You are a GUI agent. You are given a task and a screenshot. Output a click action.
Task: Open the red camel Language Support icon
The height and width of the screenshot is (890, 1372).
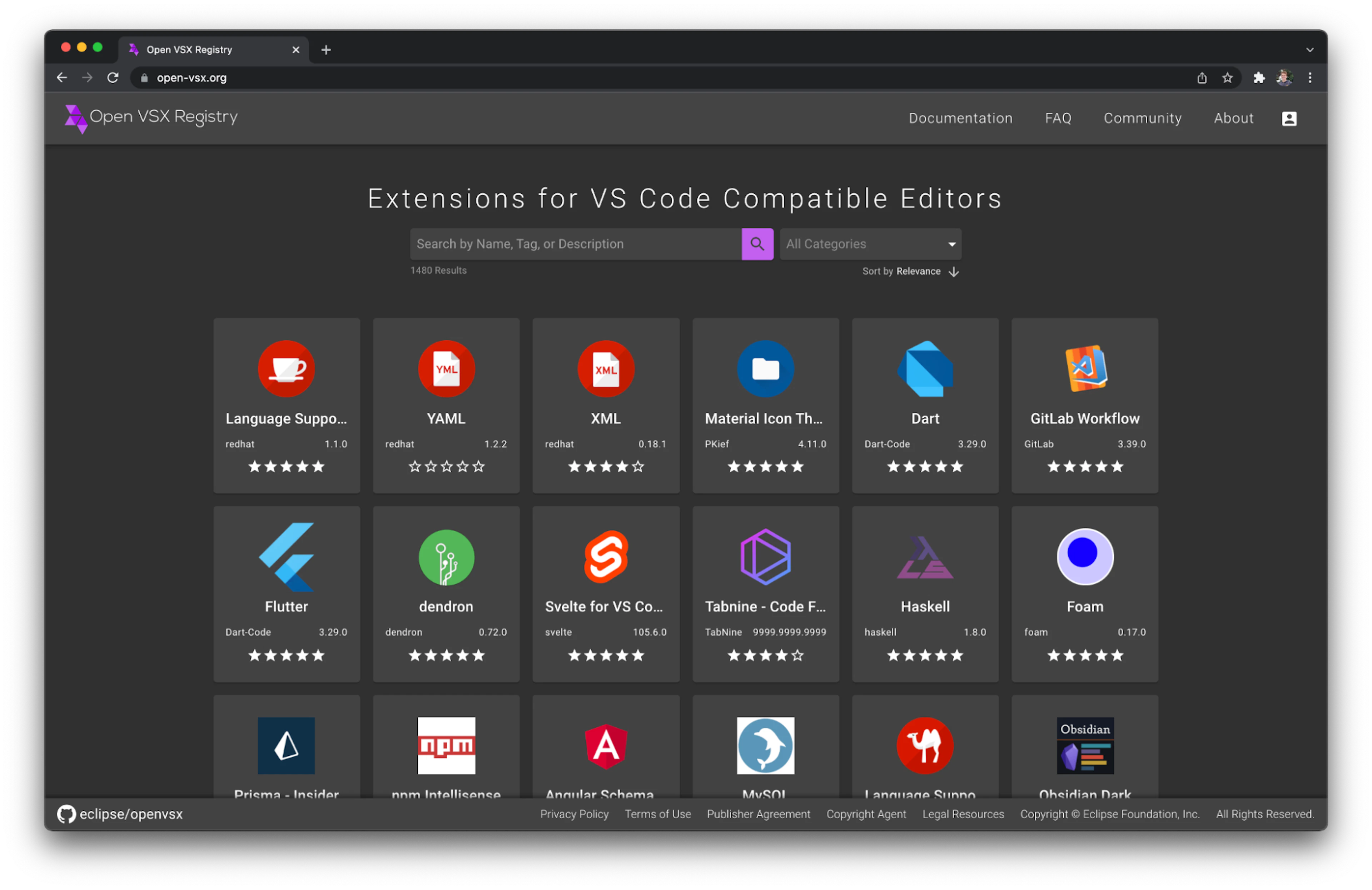pyautogui.click(x=925, y=745)
